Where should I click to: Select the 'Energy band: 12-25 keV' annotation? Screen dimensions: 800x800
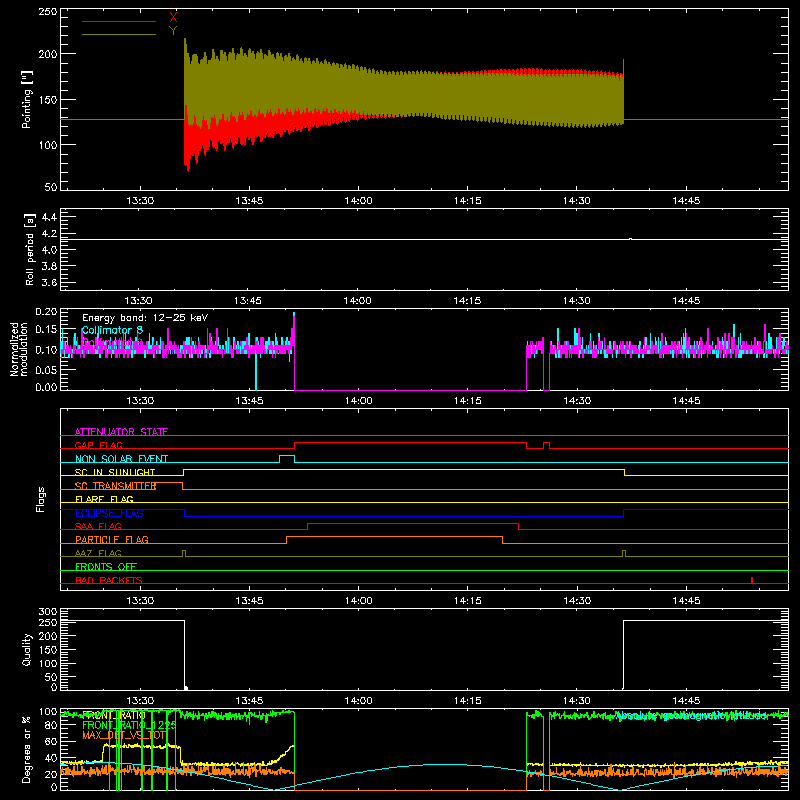(145, 318)
